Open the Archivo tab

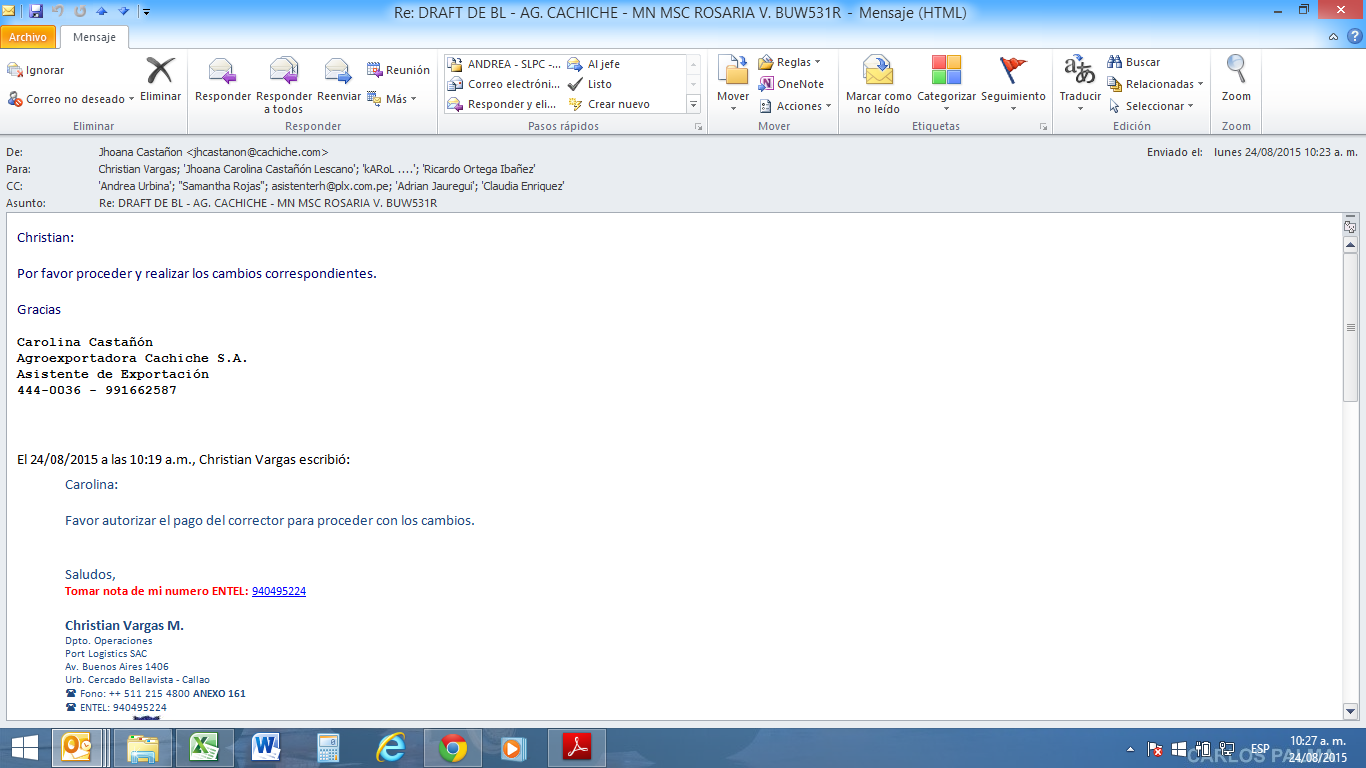28,37
